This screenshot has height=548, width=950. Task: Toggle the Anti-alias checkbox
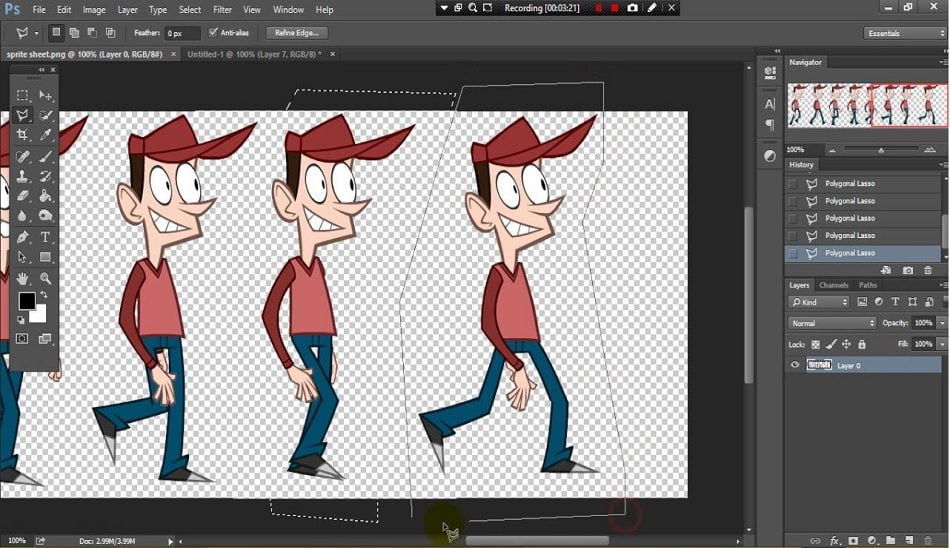click(213, 32)
